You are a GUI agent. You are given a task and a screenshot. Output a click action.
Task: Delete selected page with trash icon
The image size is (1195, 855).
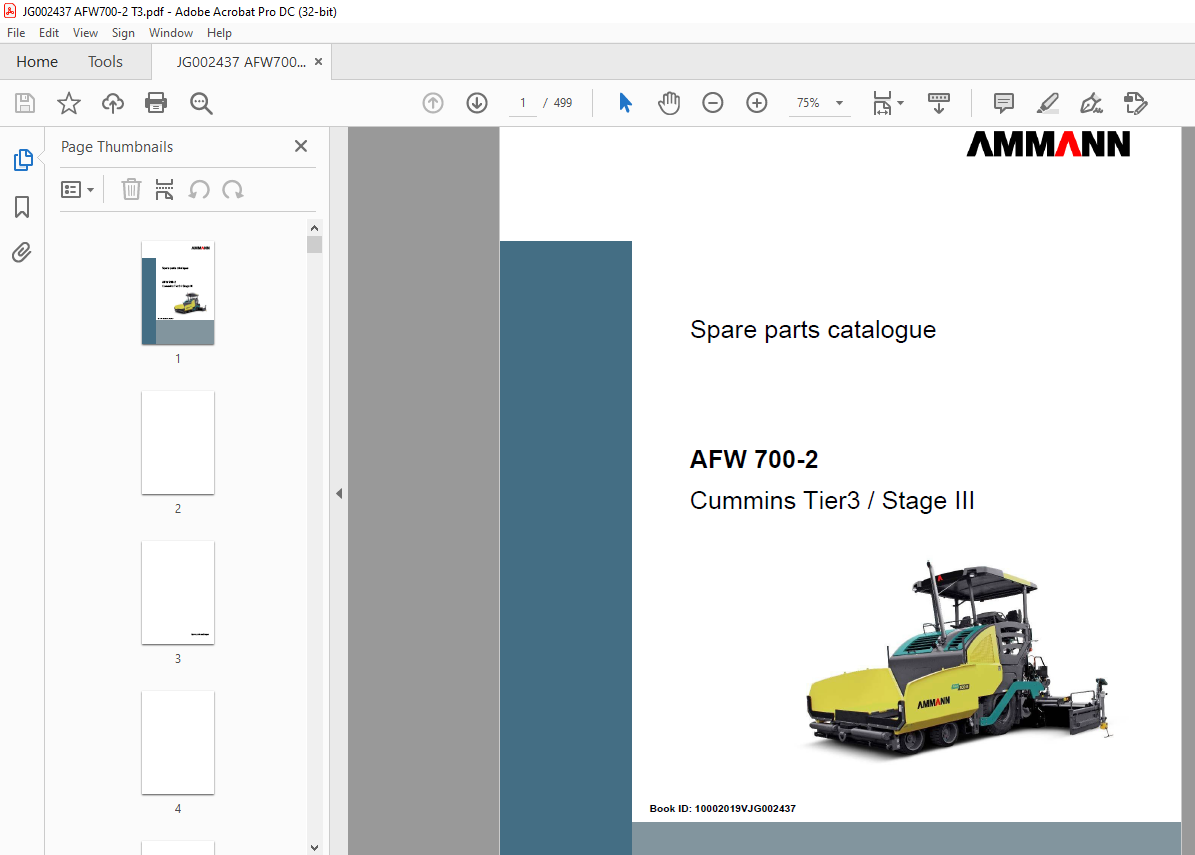pyautogui.click(x=131, y=189)
